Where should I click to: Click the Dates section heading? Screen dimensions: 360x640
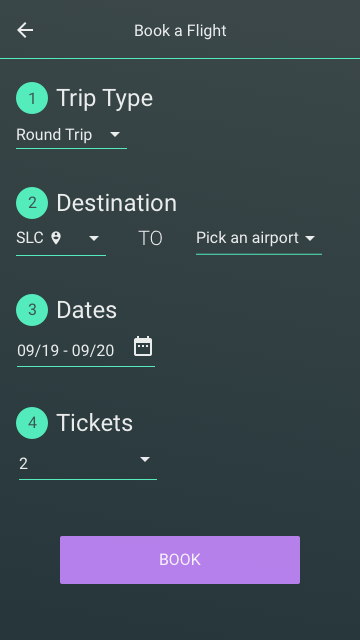coord(87,310)
